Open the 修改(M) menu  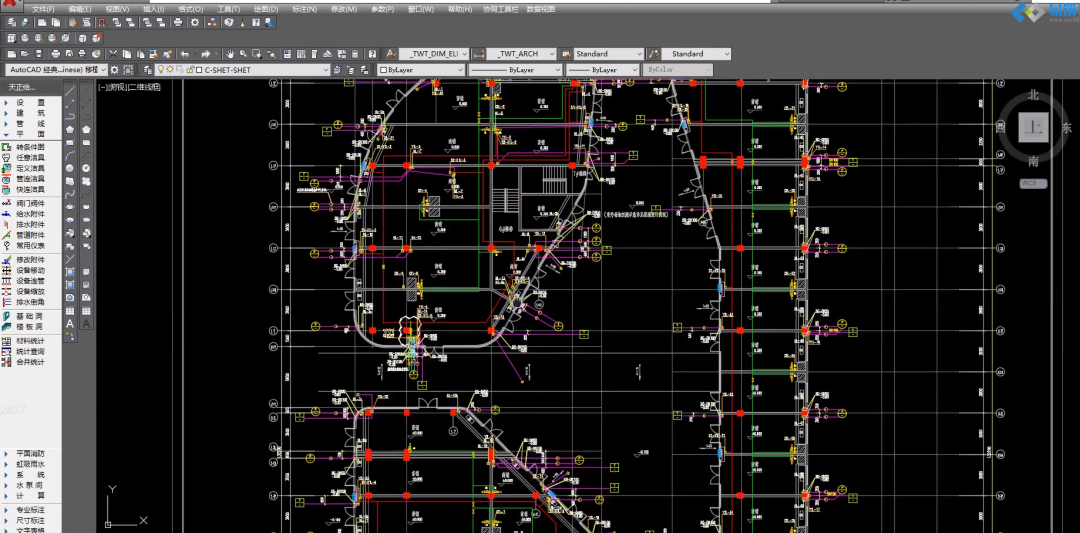[x=344, y=10]
